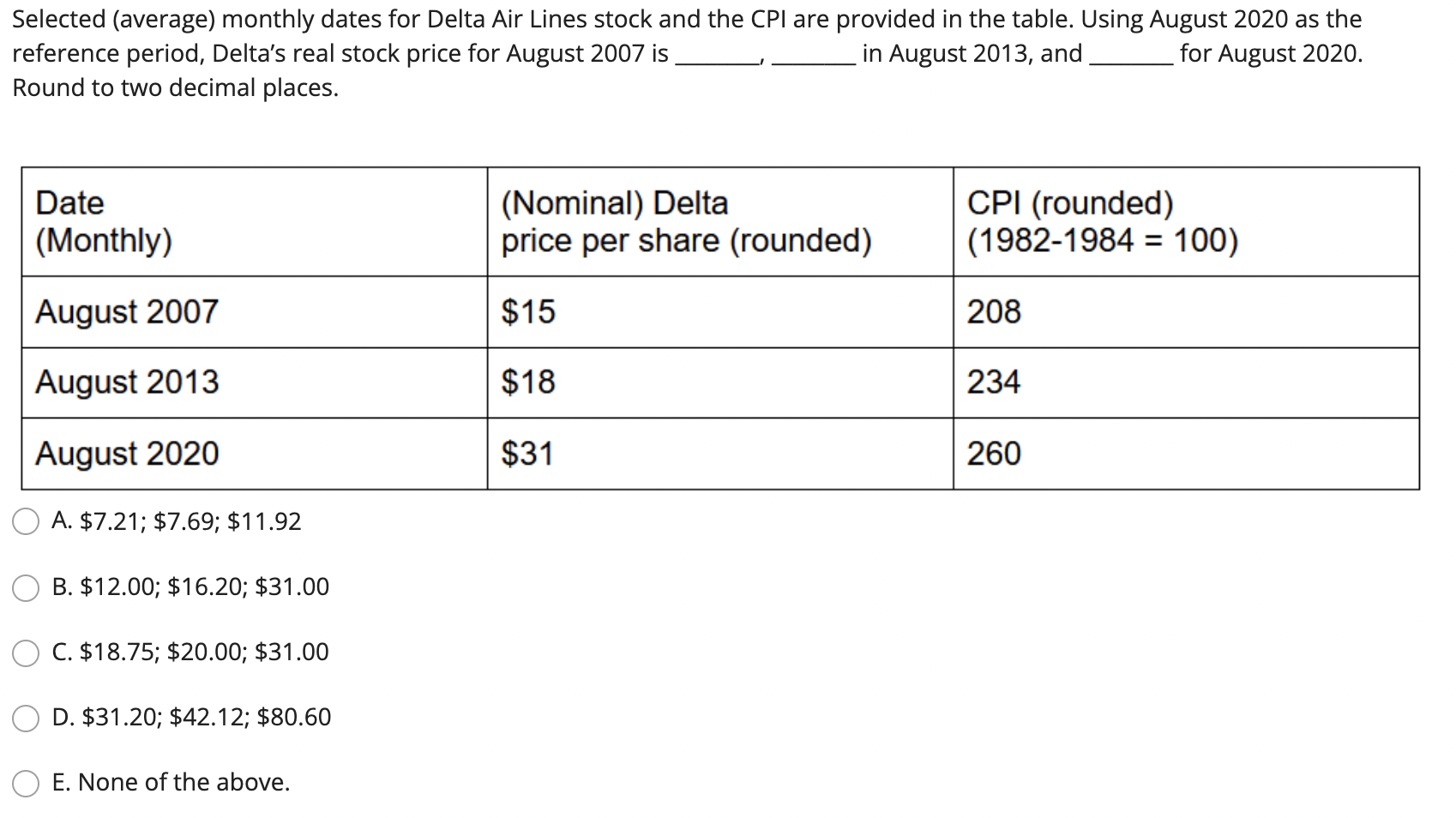Click the 'Date (Monthly)' column header
Screen dimensions: 1456x818
click(101, 221)
